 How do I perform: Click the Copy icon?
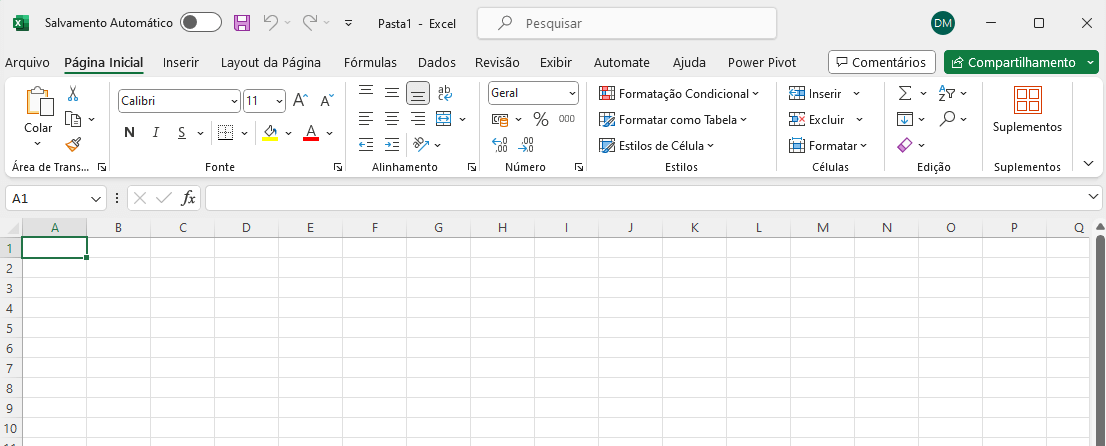73,119
